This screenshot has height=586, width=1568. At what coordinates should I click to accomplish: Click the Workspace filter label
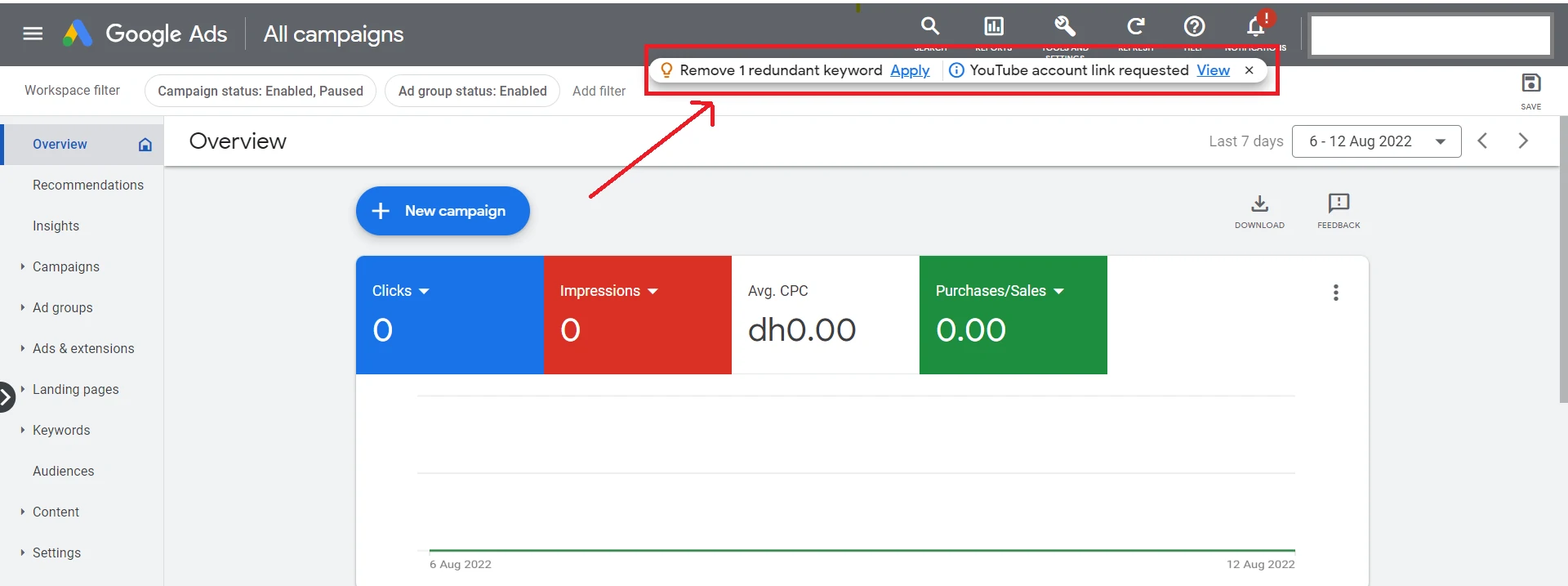click(72, 91)
